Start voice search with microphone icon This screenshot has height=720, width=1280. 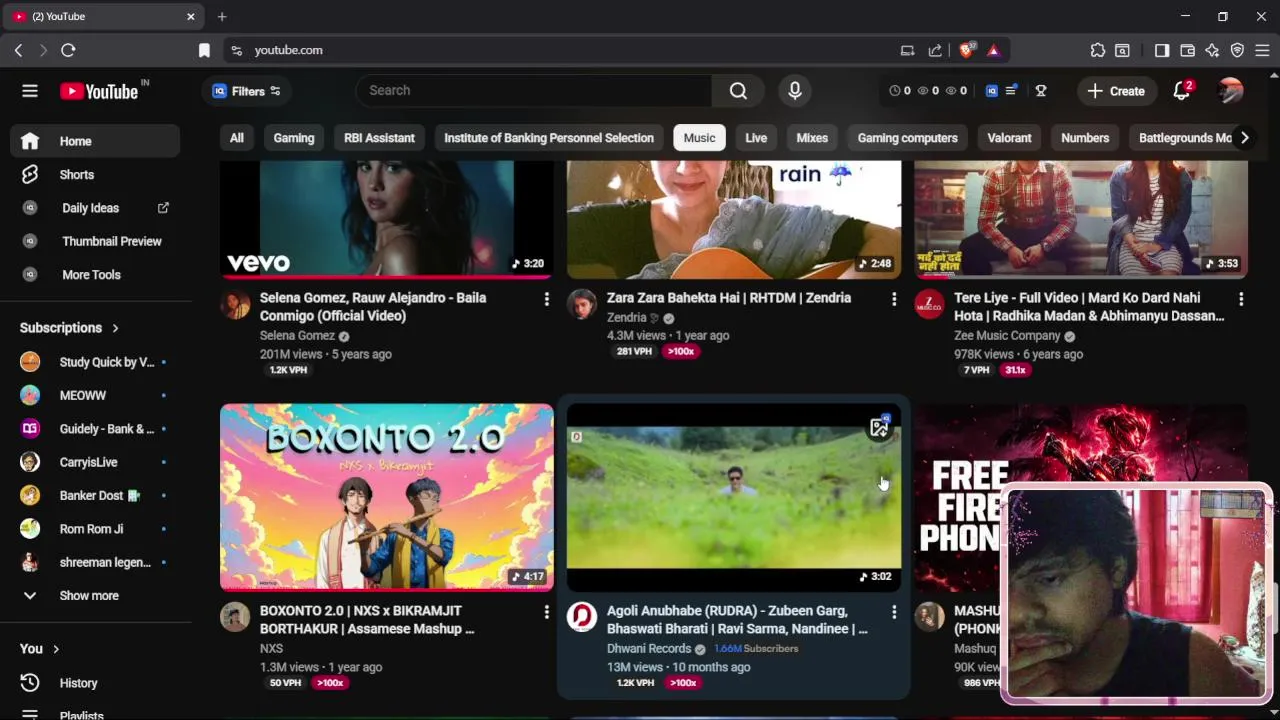(795, 91)
